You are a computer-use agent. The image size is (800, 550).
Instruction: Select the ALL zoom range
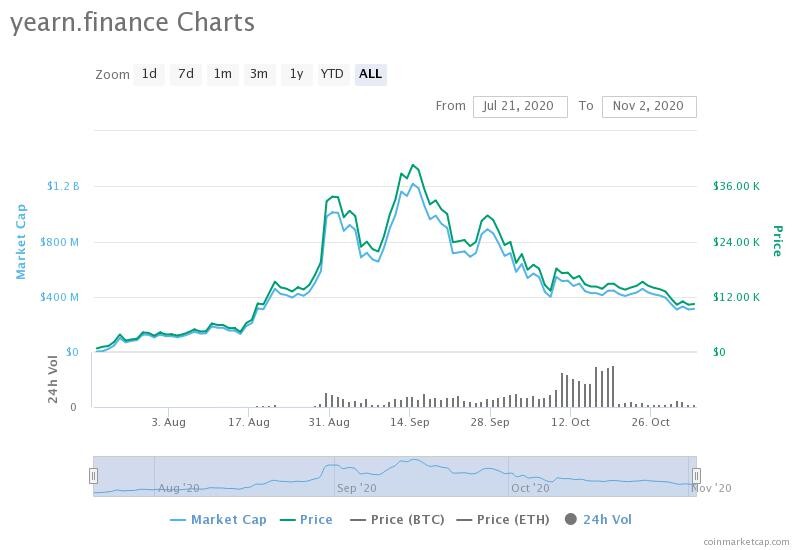tap(370, 74)
